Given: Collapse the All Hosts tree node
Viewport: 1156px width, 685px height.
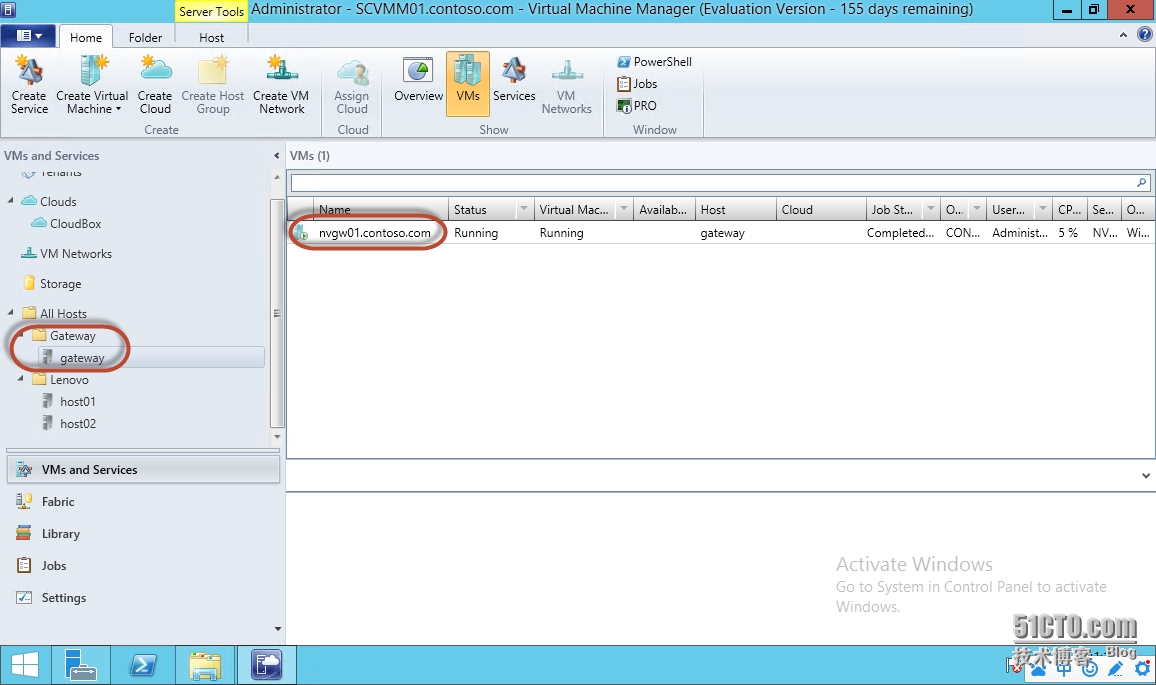Looking at the screenshot, I should pos(10,313).
